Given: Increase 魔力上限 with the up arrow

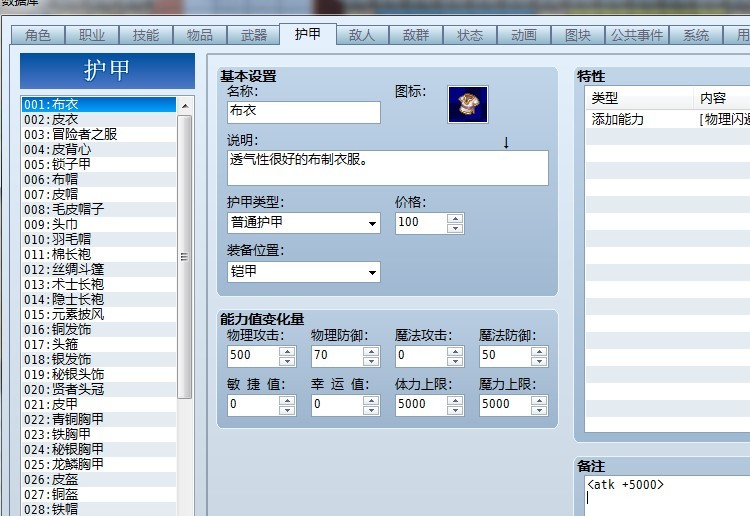Looking at the screenshot, I should click(539, 400).
